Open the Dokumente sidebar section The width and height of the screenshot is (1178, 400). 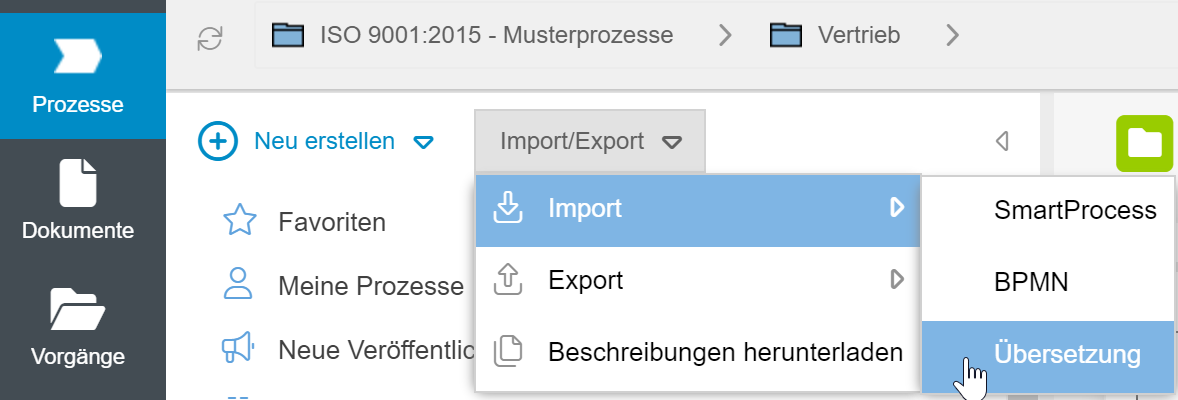pyautogui.click(x=78, y=201)
